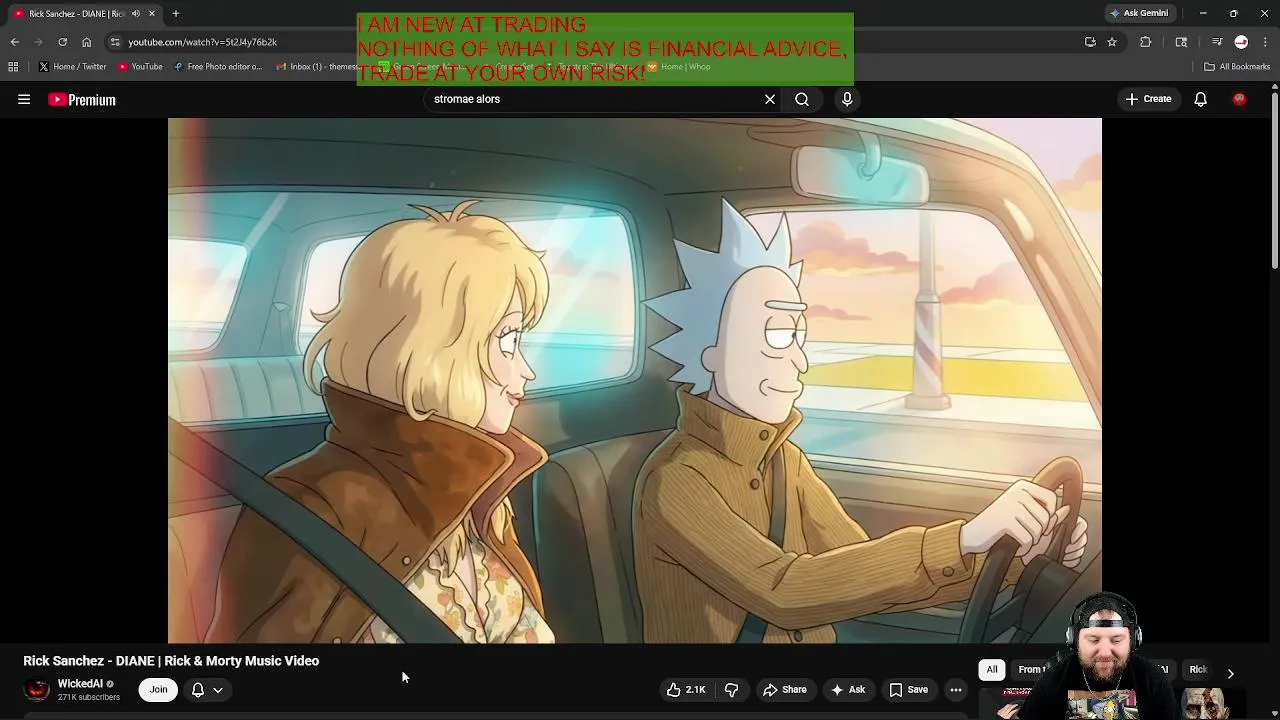View site information for youtube.com

click(x=115, y=42)
